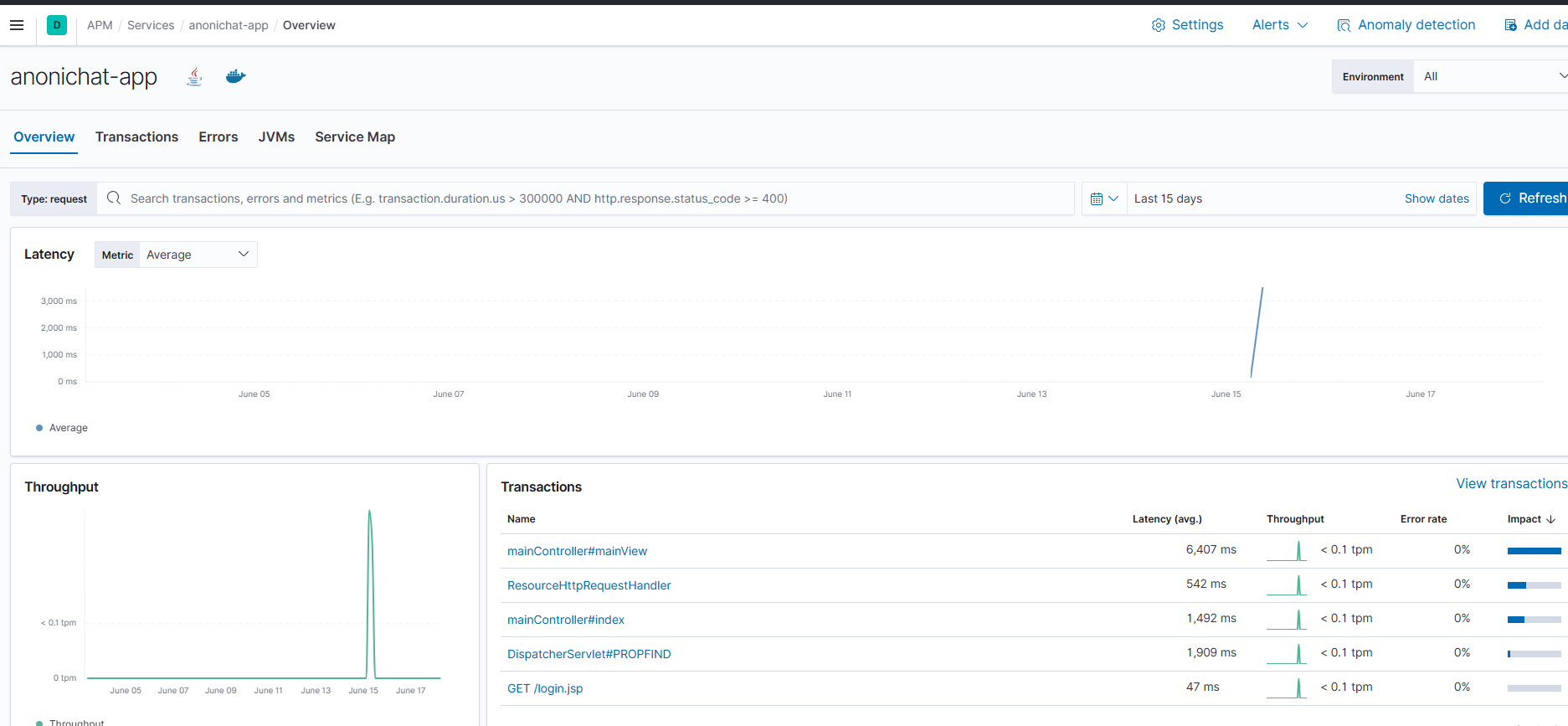Image resolution: width=1568 pixels, height=726 pixels.
Task: Go to APM breadcrumb
Action: [x=100, y=25]
